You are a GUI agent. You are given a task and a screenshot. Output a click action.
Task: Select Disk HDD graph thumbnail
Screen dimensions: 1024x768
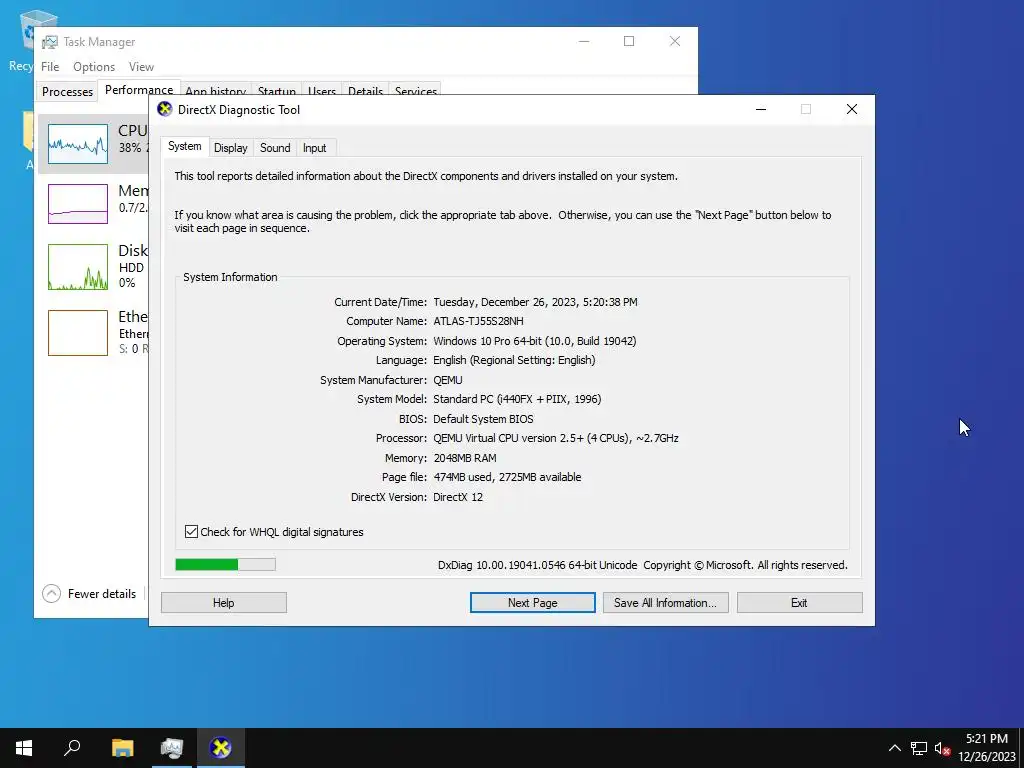tap(78, 267)
